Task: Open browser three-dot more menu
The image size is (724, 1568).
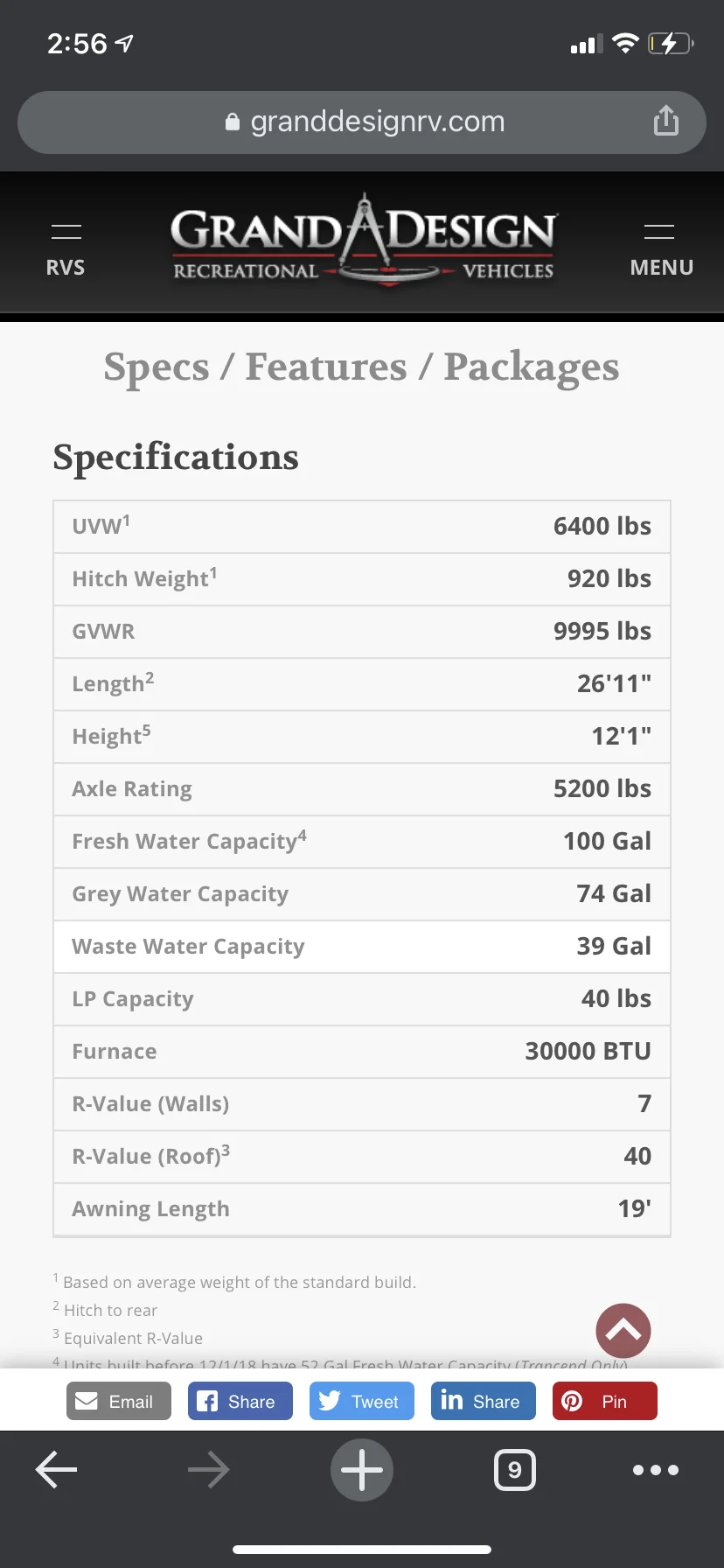Action: click(x=656, y=1470)
